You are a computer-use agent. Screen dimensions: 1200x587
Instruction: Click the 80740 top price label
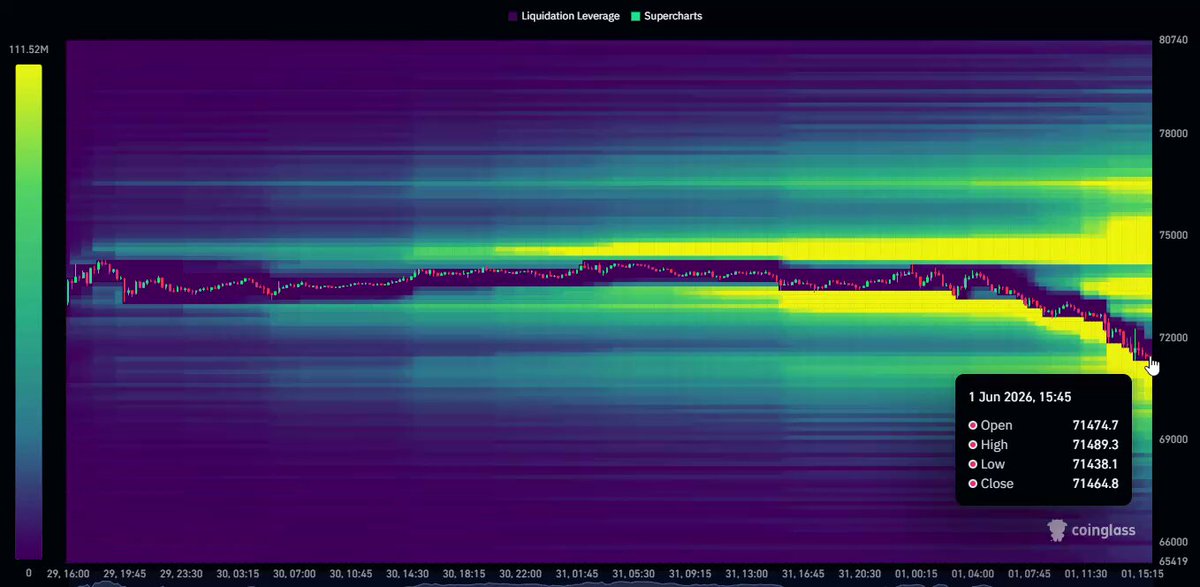point(1172,40)
